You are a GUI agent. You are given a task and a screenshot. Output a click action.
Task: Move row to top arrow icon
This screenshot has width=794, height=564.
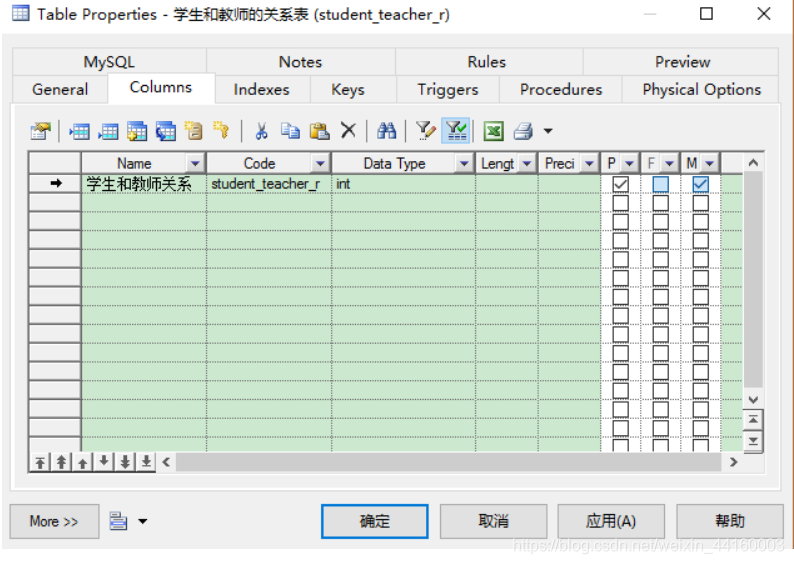point(40,462)
